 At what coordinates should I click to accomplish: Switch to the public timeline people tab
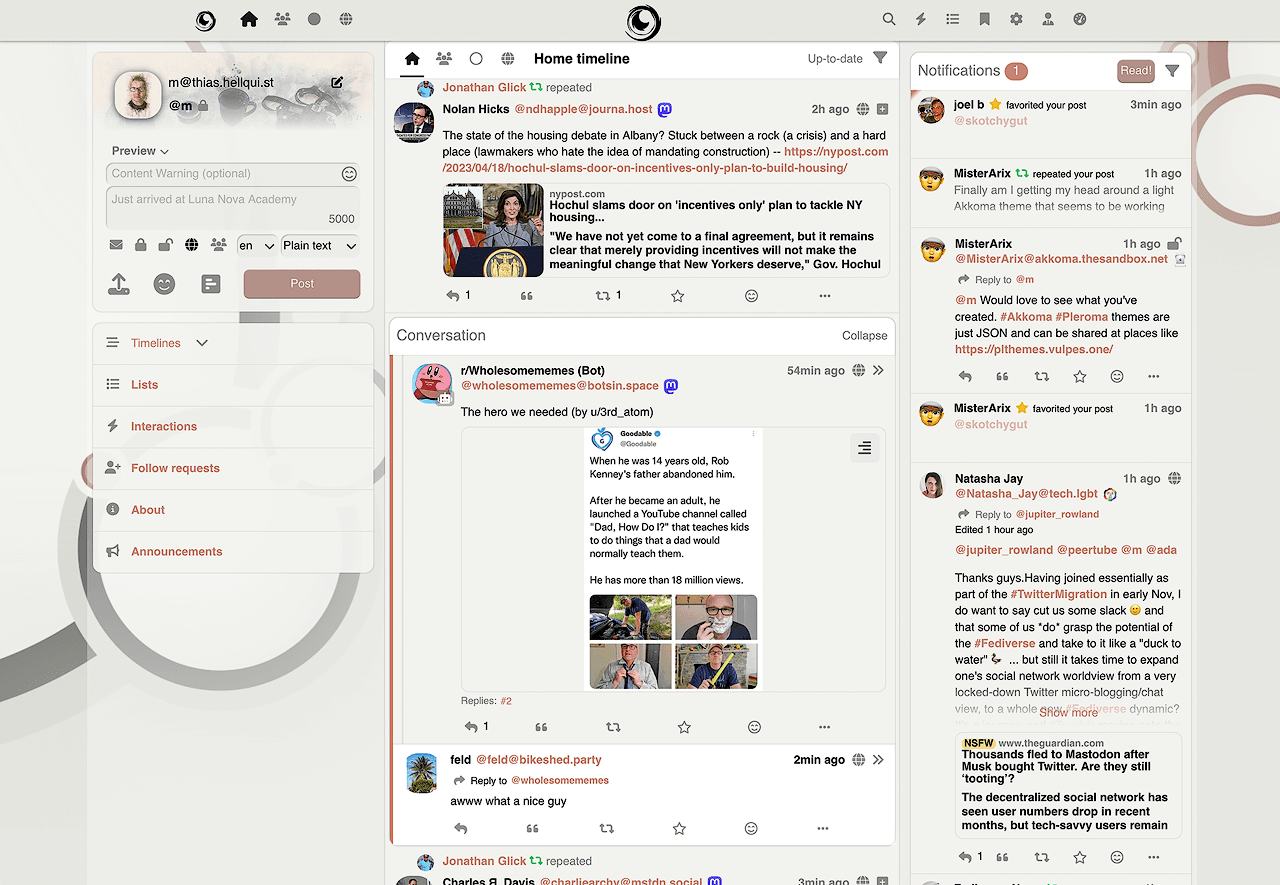point(444,59)
